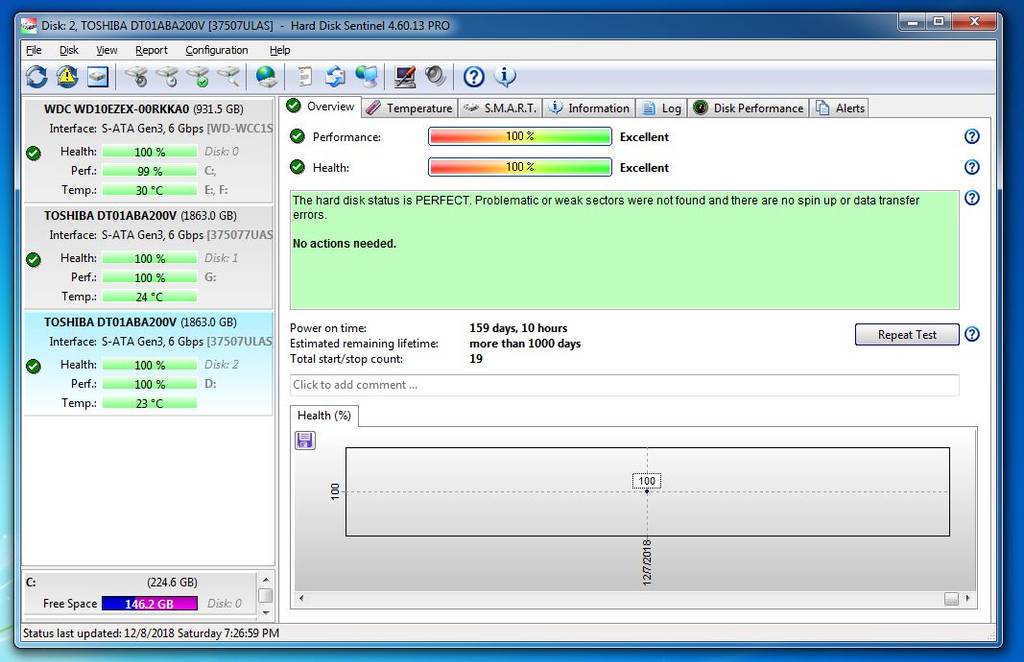Switch to the S.M.A.R.T. tab
The height and width of the screenshot is (662, 1024).
500,108
